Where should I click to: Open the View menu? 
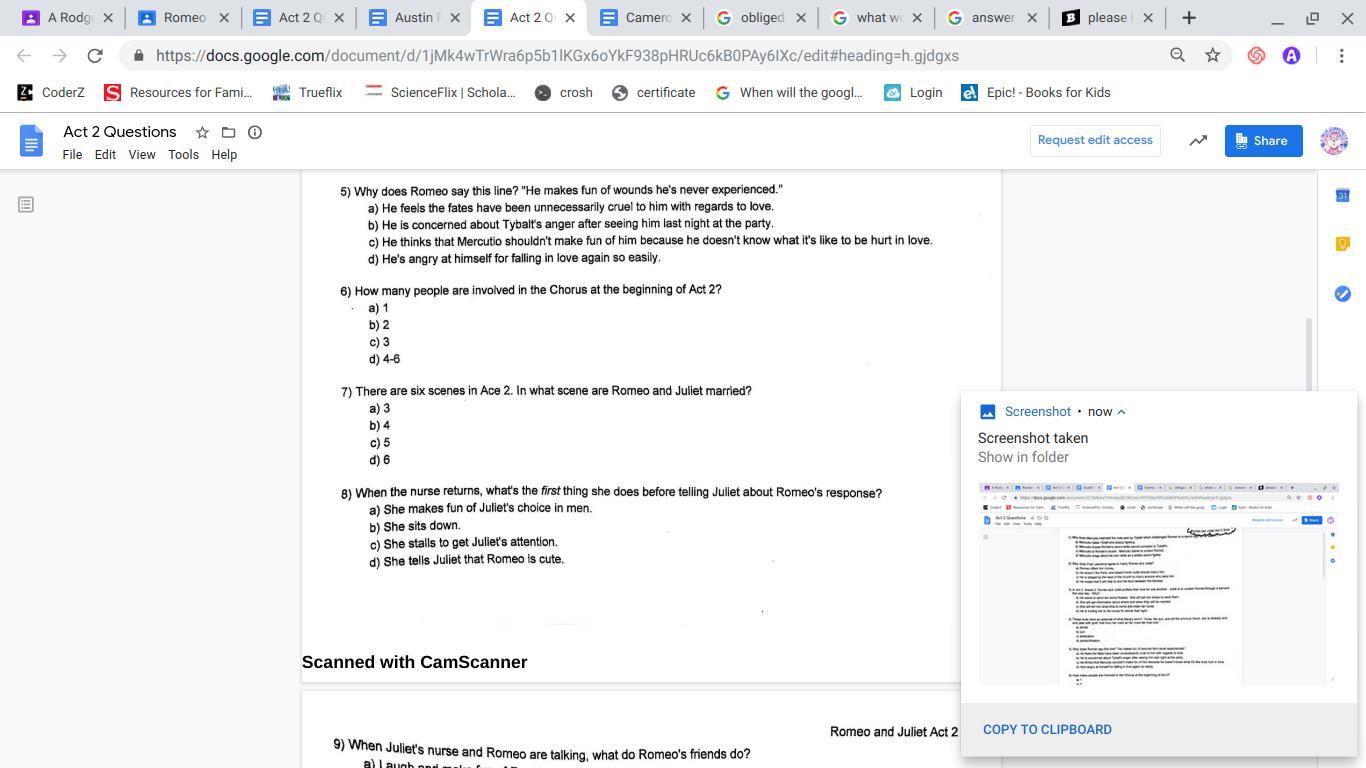point(142,155)
